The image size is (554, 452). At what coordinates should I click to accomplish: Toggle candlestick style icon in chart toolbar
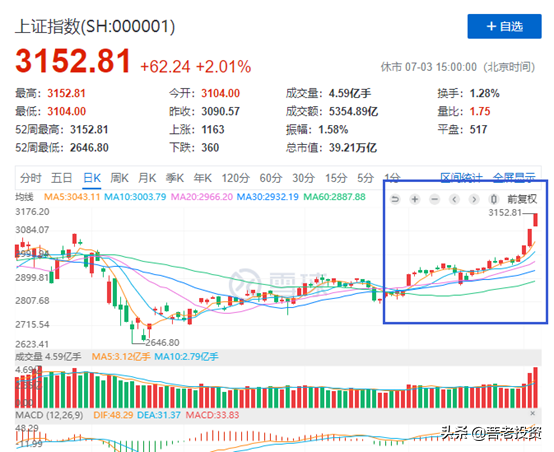[x=494, y=199]
